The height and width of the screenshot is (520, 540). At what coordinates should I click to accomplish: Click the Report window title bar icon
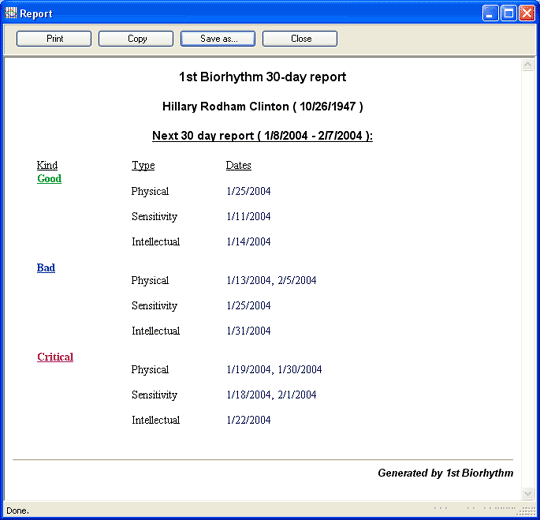[11, 13]
